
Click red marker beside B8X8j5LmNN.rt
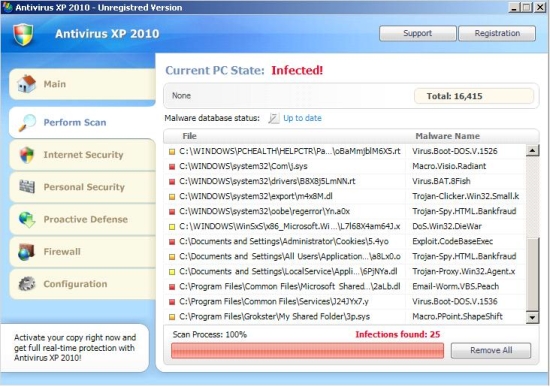tap(172, 182)
